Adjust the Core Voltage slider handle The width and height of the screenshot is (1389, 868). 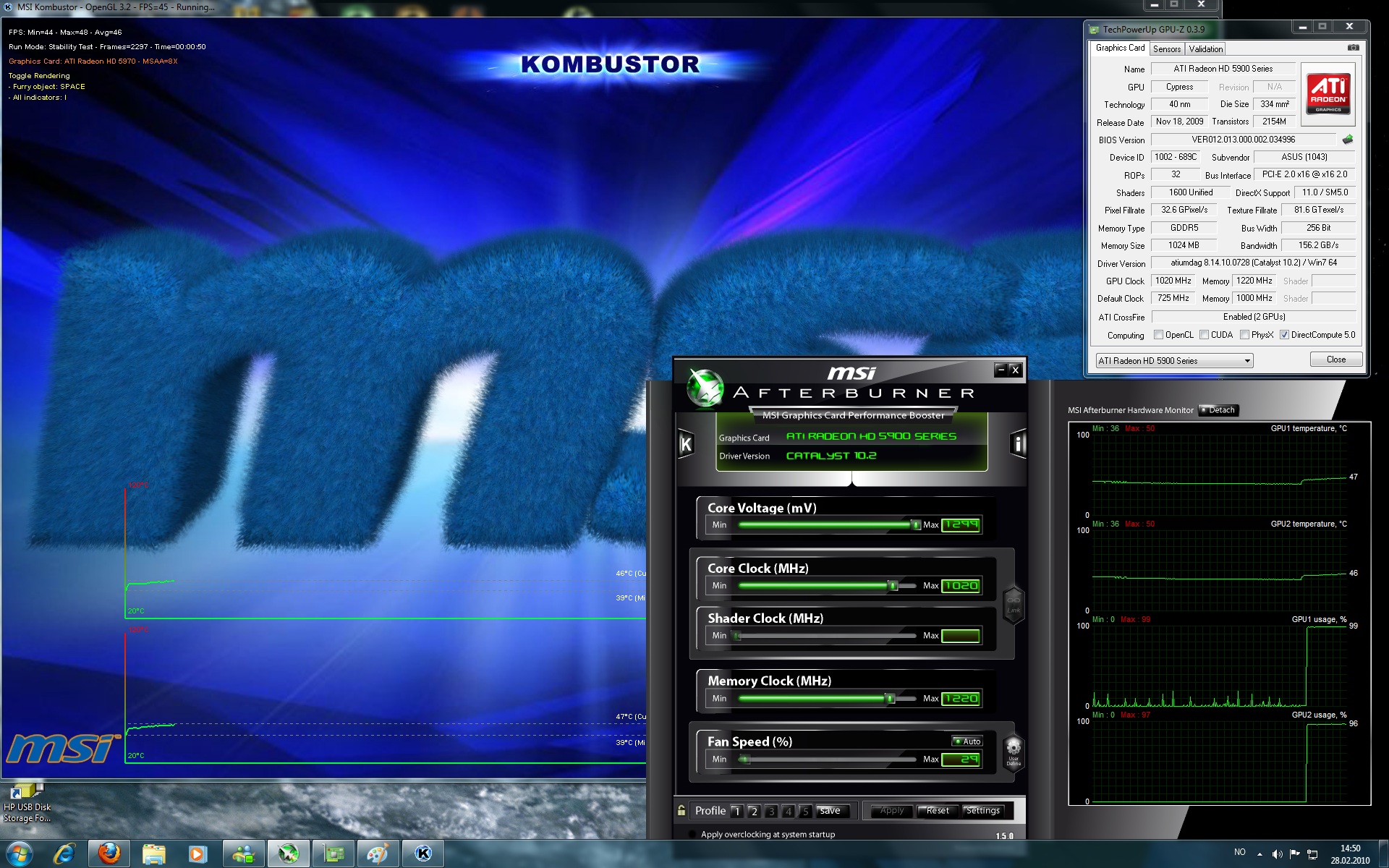(915, 525)
